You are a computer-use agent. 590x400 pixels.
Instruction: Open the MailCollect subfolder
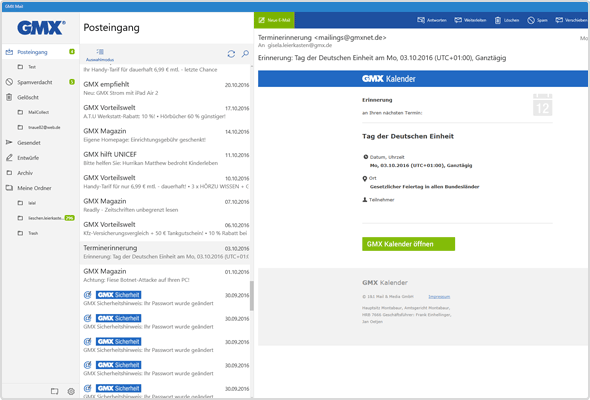[40, 112]
